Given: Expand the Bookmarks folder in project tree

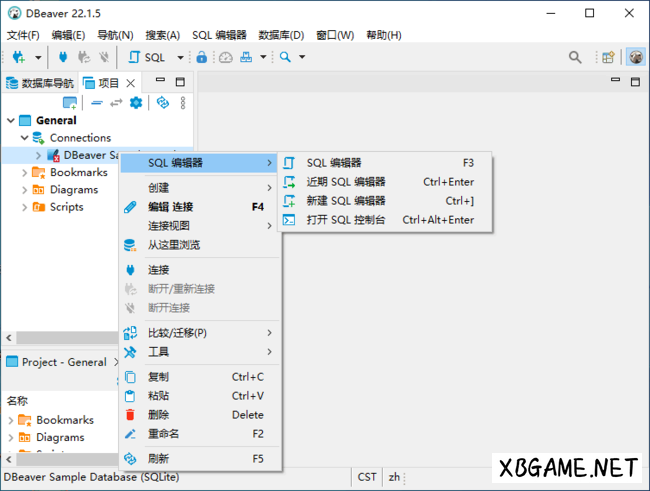Looking at the screenshot, I should click(25, 172).
